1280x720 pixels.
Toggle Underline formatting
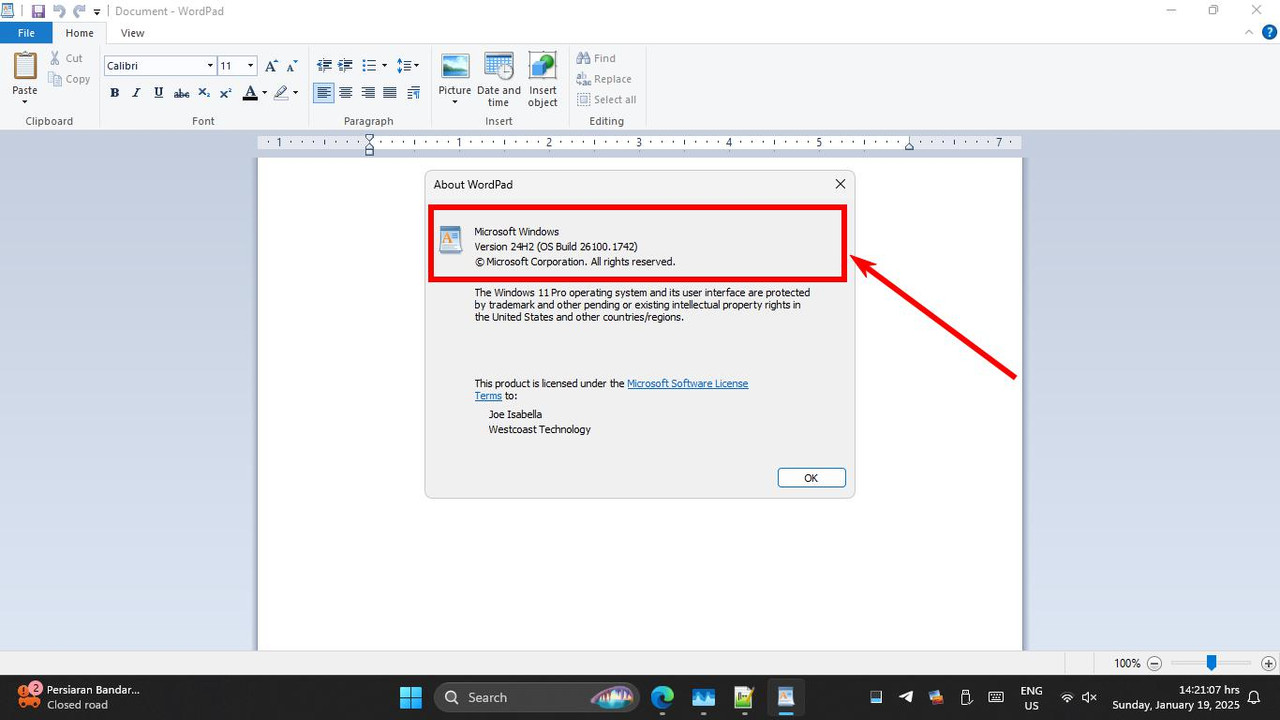158,93
